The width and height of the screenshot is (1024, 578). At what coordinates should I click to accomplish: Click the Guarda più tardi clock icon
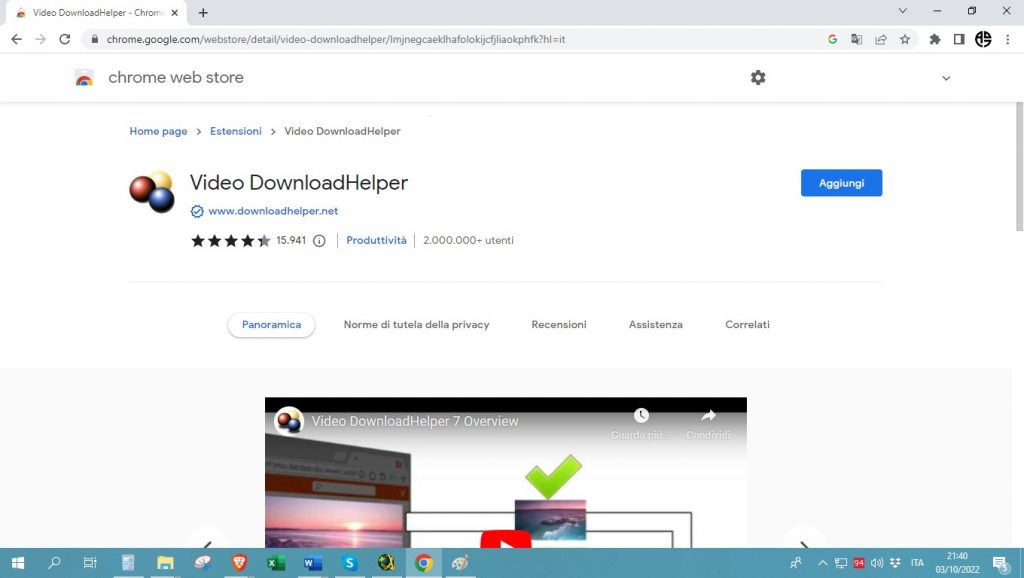pyautogui.click(x=641, y=417)
